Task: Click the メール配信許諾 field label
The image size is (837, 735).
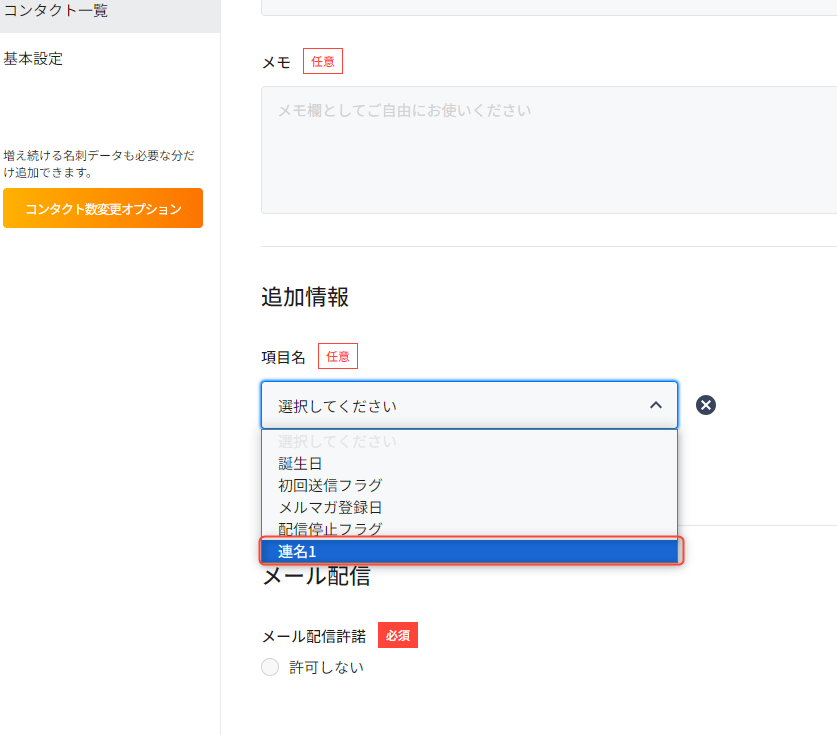Action: (313, 636)
